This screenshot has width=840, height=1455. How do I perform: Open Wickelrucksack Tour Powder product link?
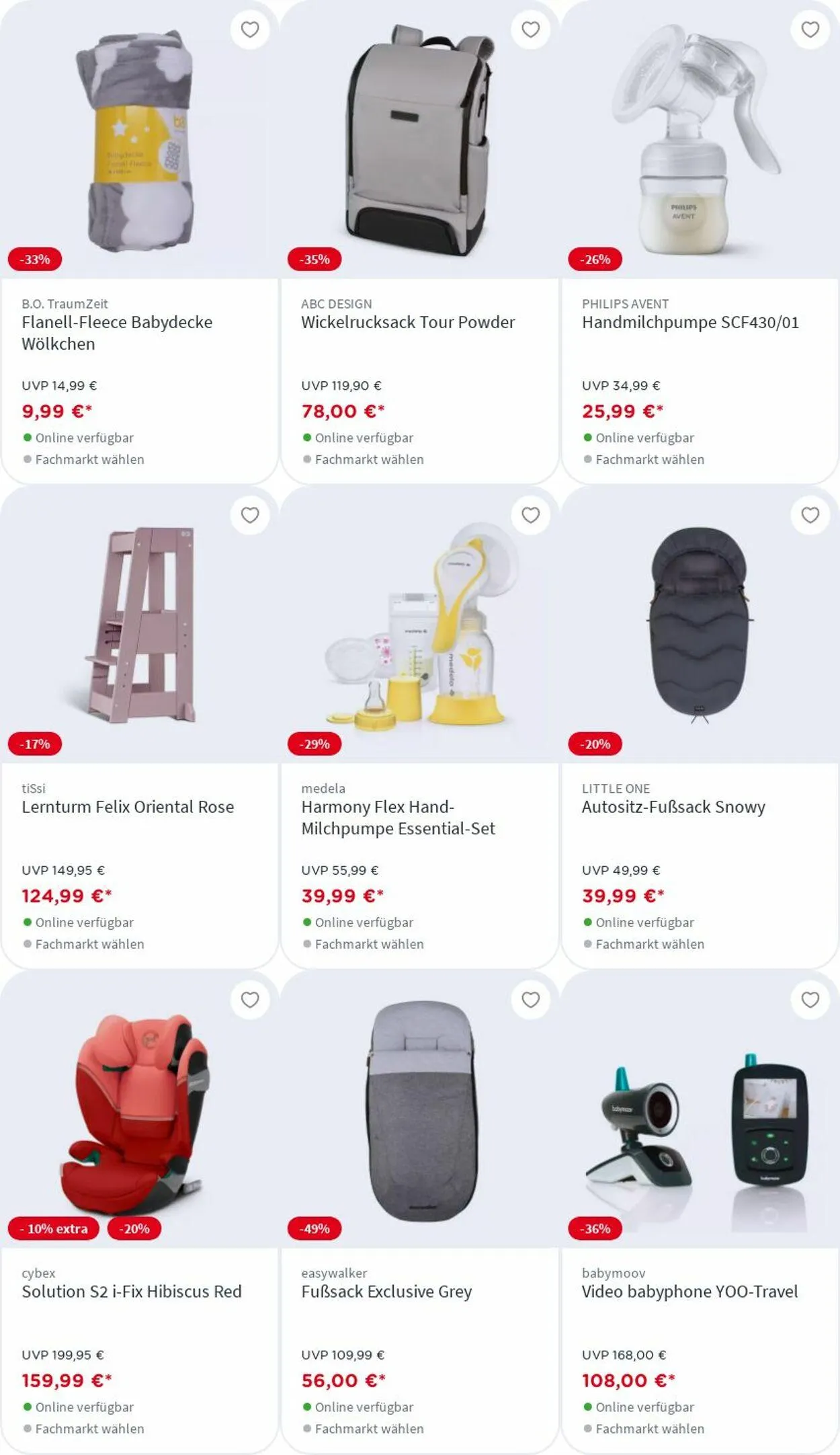(408, 322)
